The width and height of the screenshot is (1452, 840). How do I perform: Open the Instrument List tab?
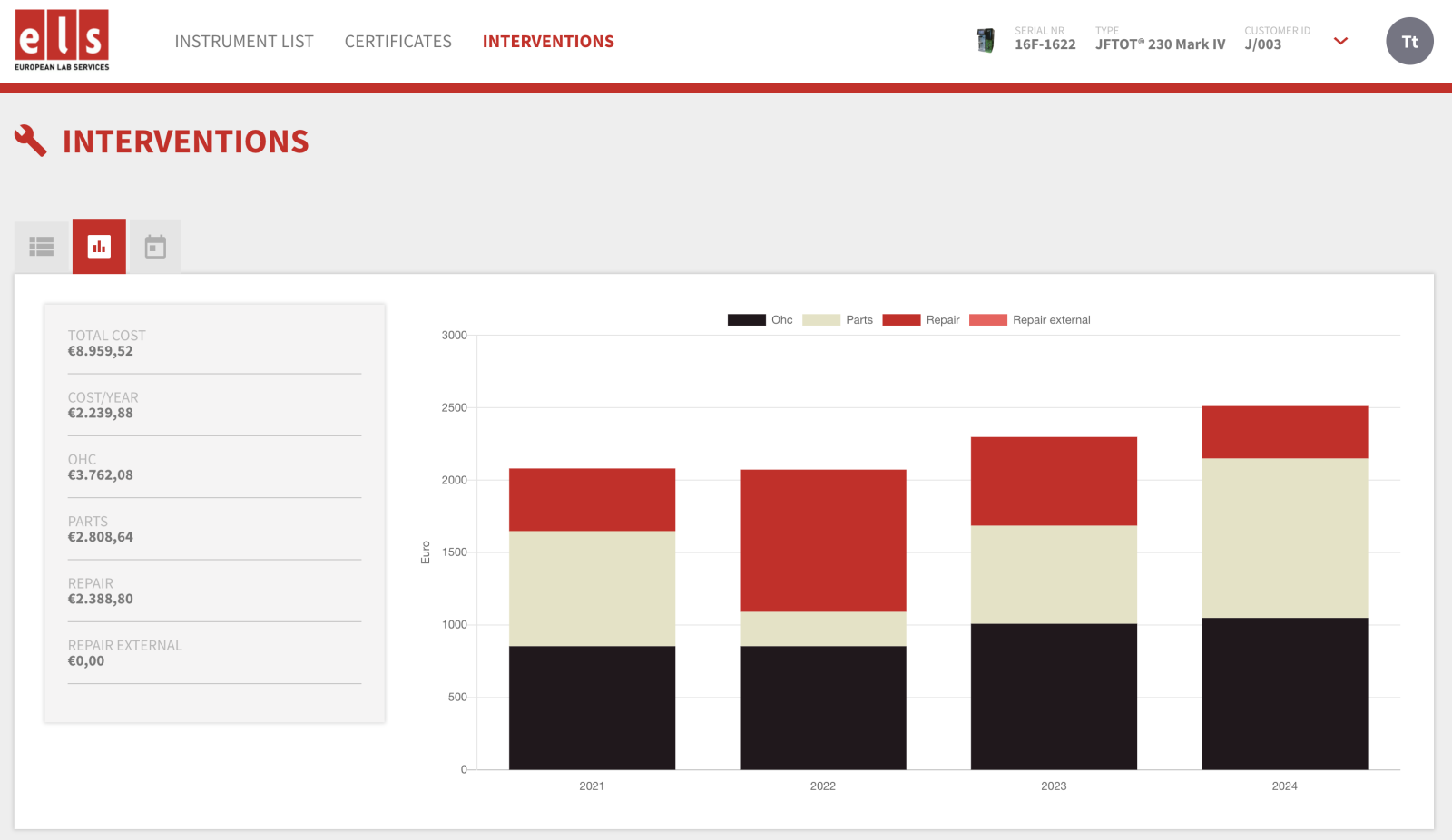(244, 42)
